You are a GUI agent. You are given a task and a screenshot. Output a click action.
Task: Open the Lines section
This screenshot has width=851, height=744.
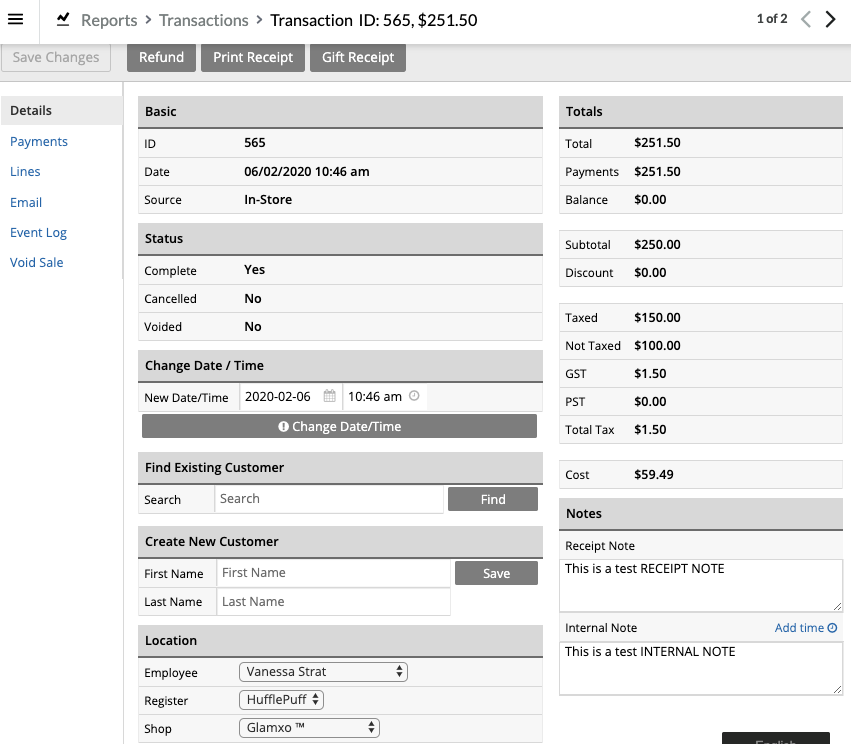point(26,171)
